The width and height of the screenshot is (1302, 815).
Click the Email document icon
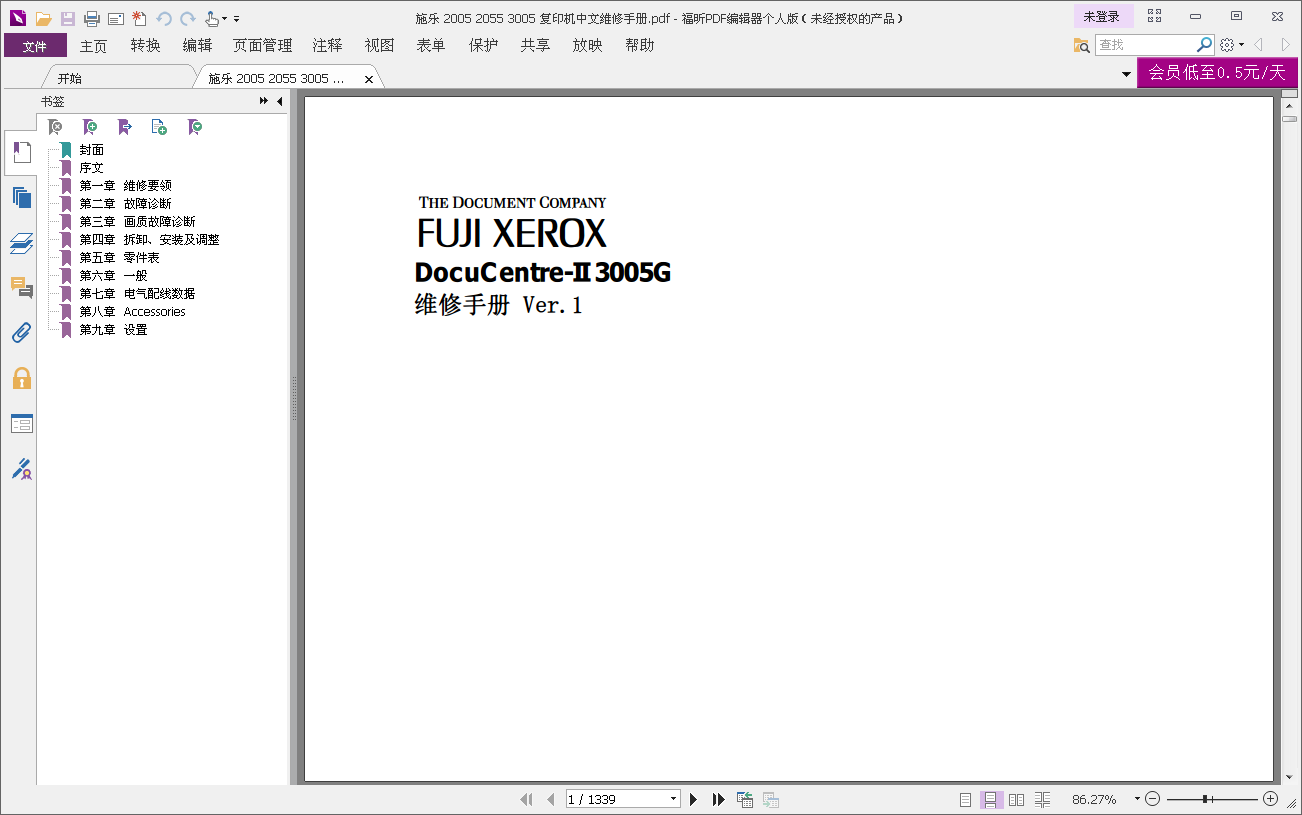click(x=115, y=18)
